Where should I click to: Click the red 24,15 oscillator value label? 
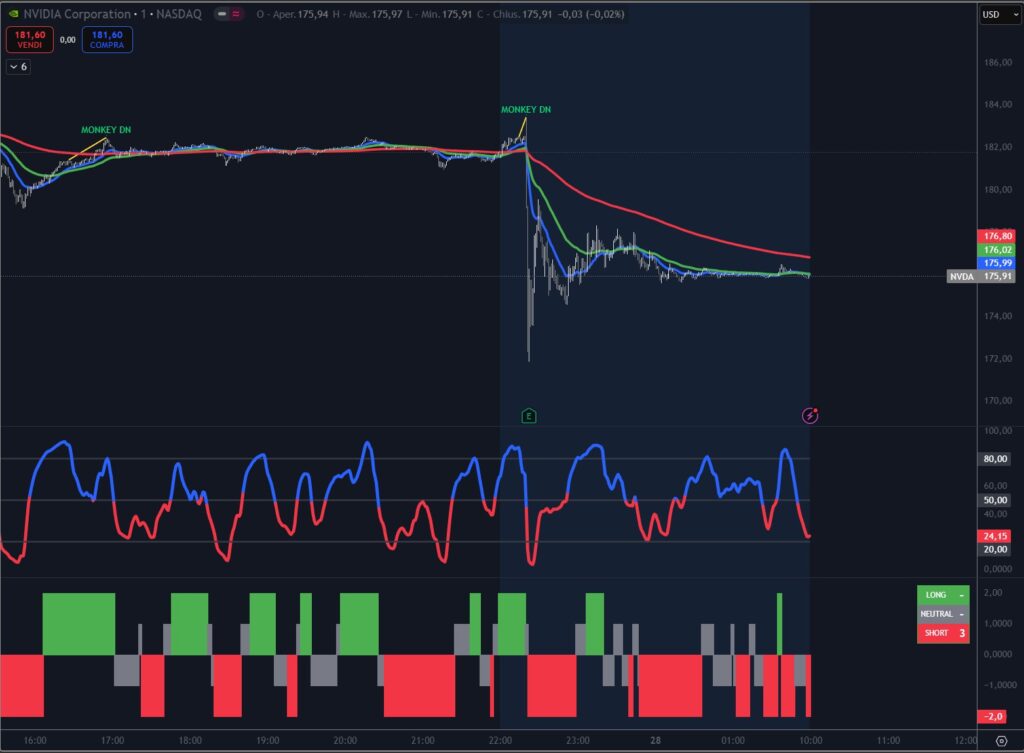[998, 536]
